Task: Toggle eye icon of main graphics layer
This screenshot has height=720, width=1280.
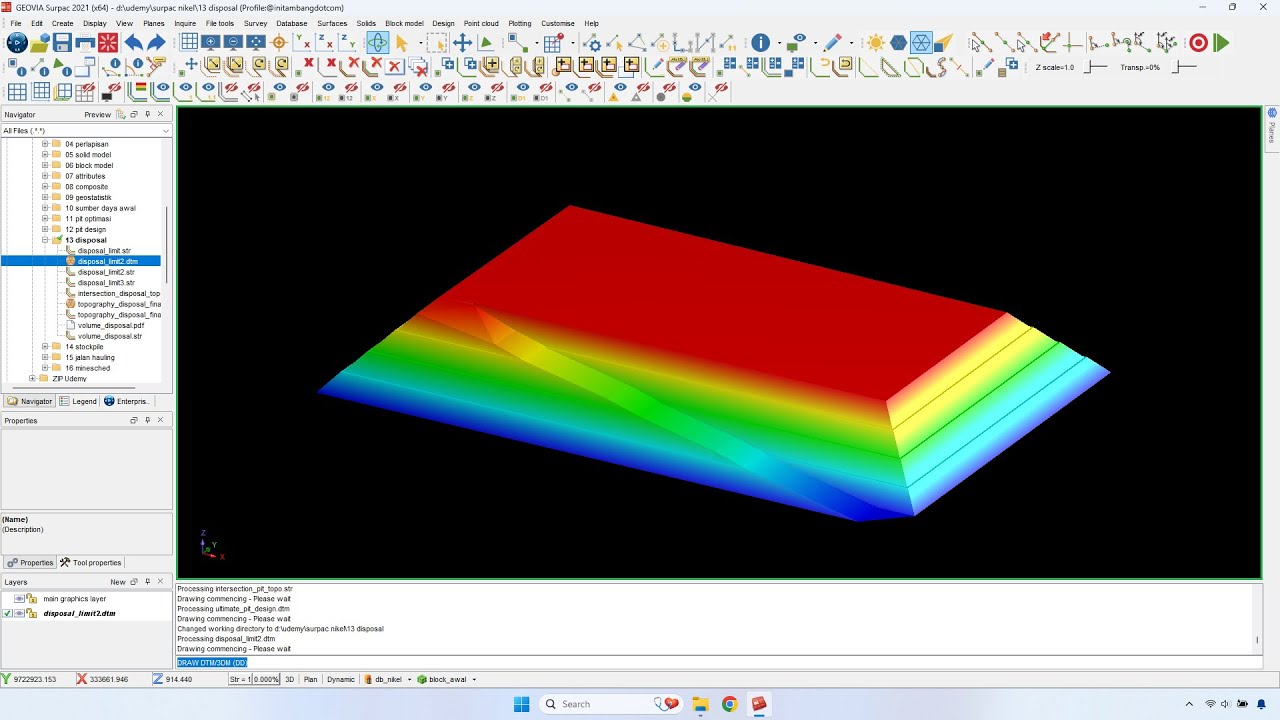Action: tap(19, 599)
